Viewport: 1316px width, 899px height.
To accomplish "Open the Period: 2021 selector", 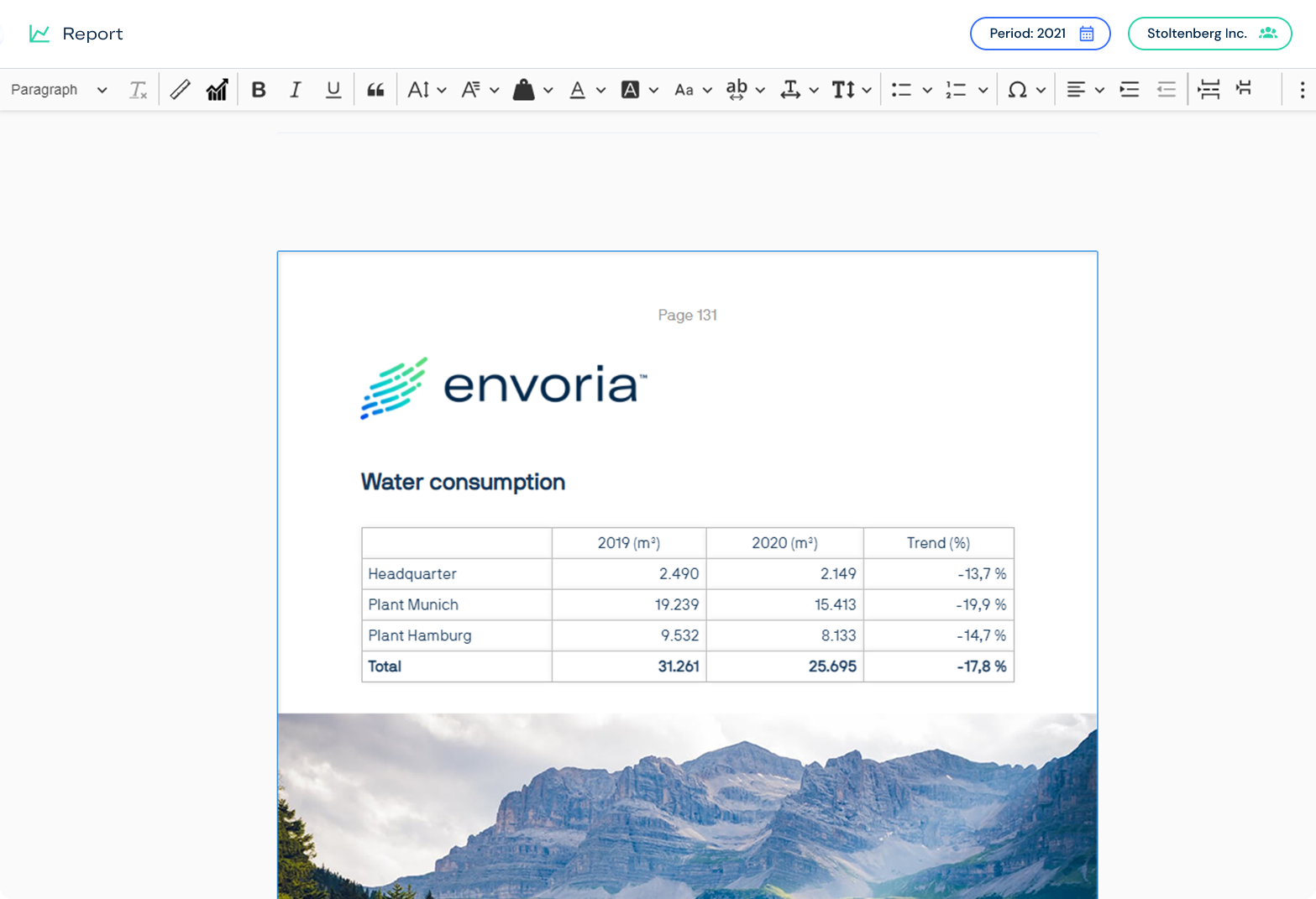I will (1040, 34).
